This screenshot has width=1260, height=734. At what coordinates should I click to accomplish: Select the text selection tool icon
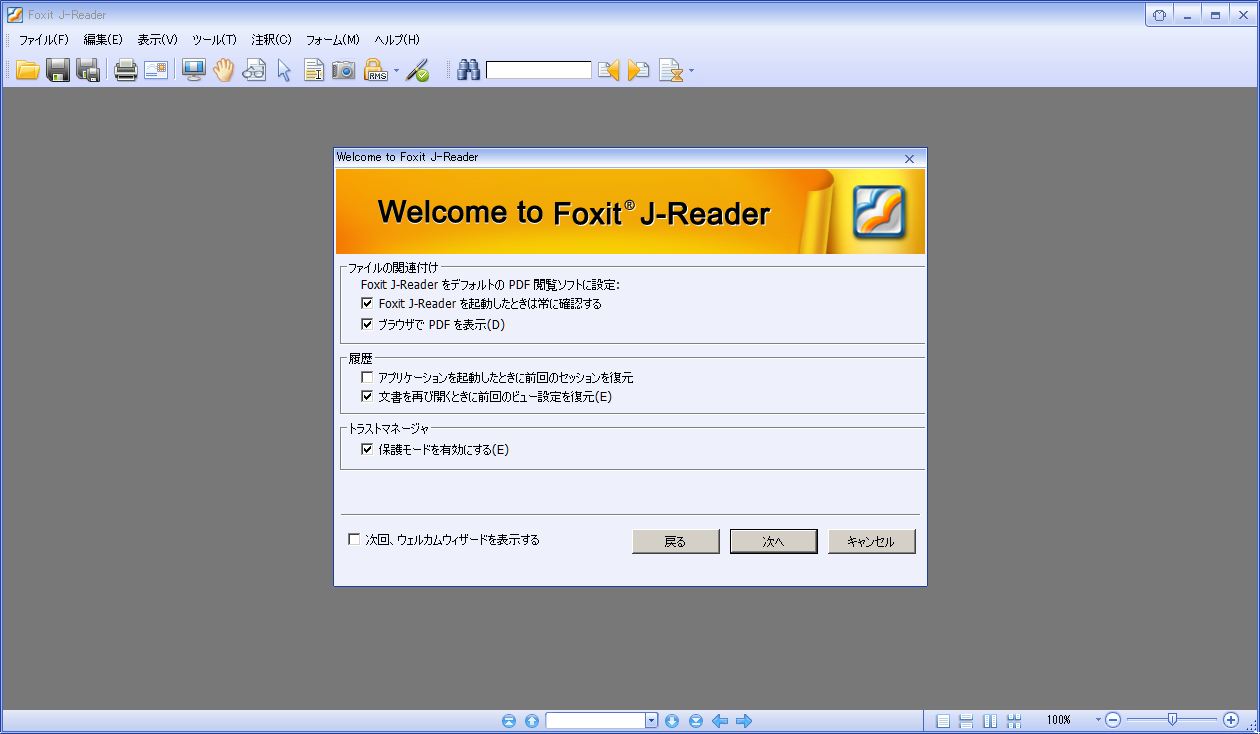(314, 70)
